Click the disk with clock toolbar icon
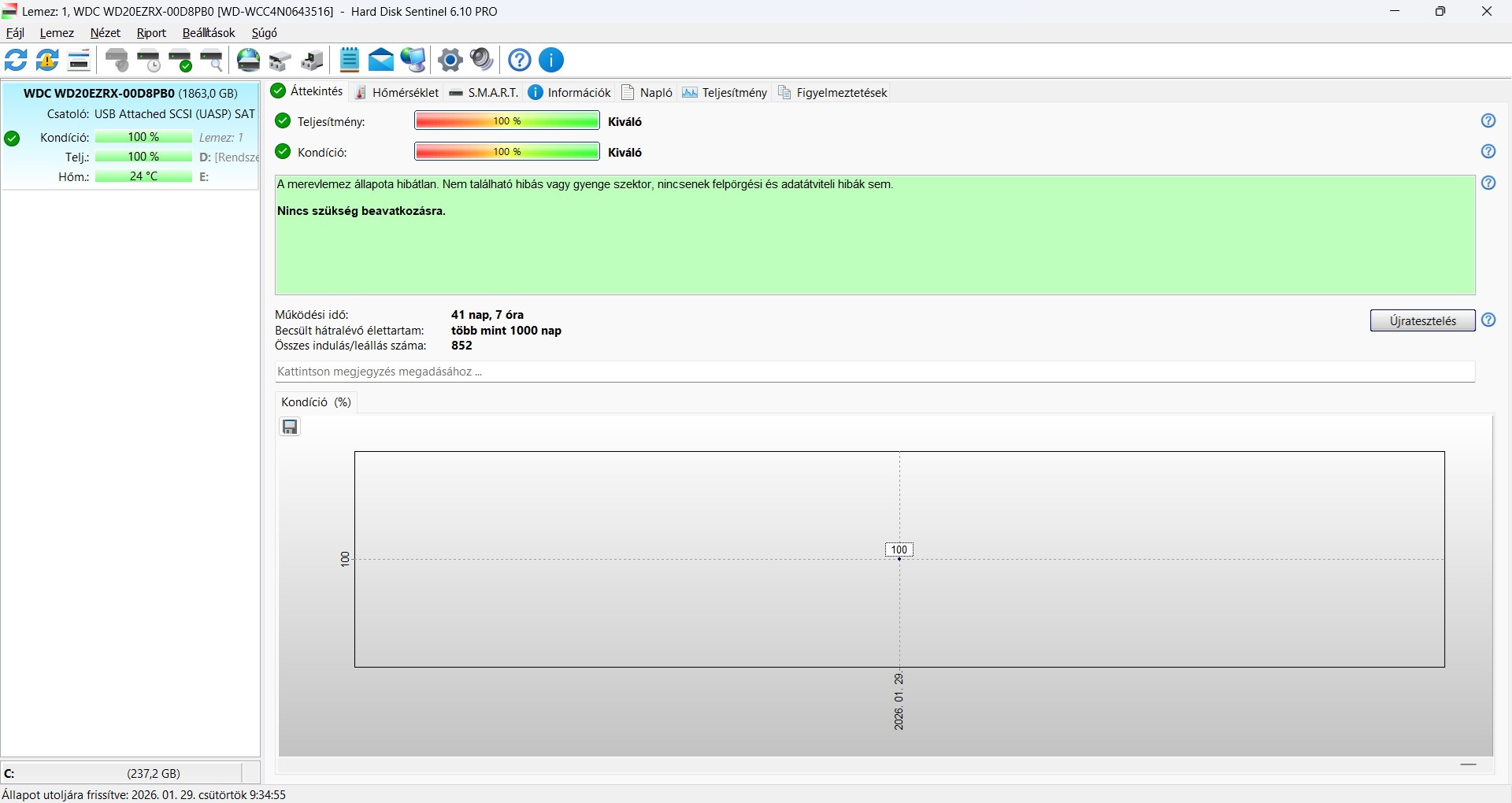The image size is (1512, 803). (149, 60)
